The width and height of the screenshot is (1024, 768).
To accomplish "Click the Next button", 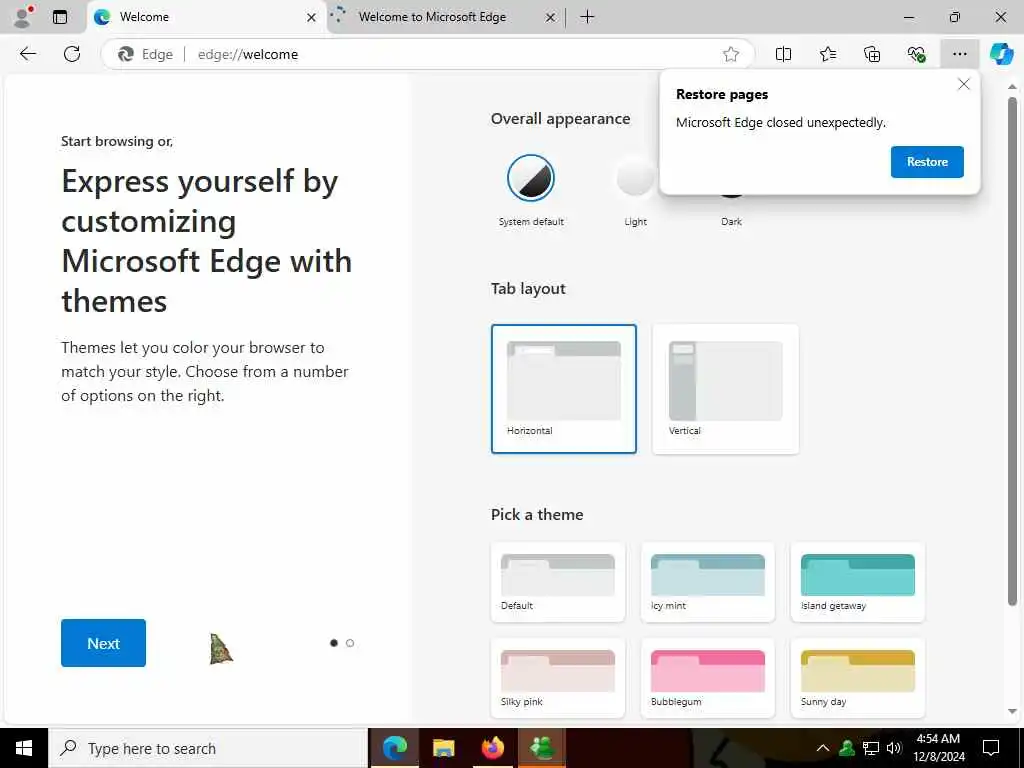I will click(x=103, y=643).
